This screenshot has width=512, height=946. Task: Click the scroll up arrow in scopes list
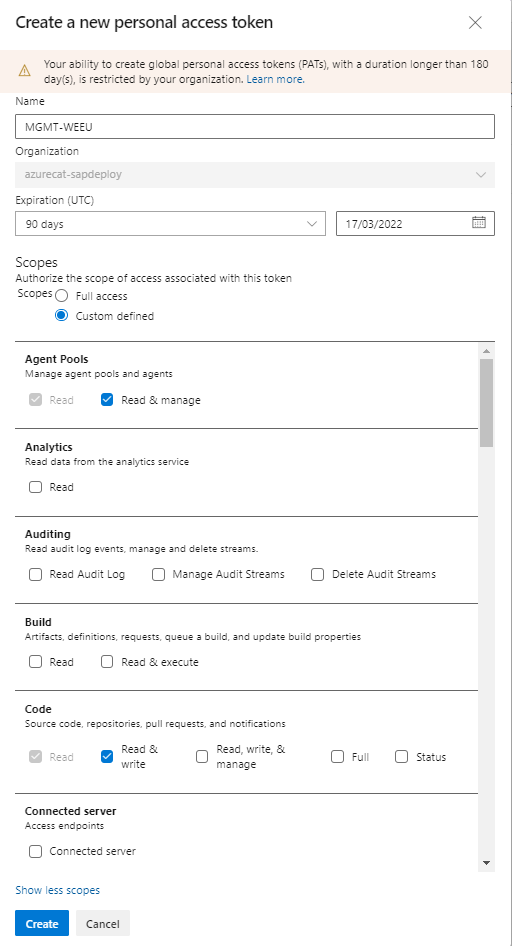pos(486,351)
